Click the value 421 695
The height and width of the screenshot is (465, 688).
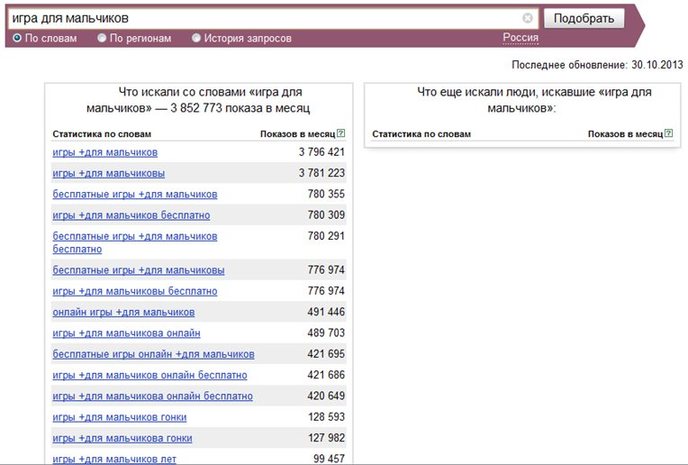point(326,354)
